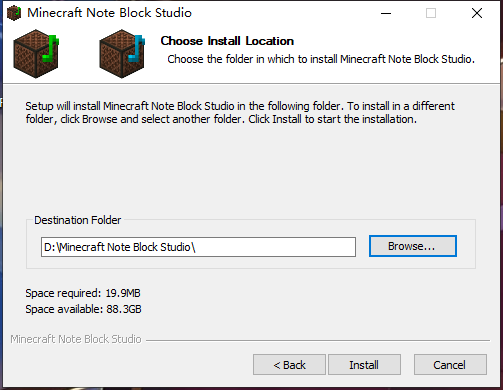Click the window title Minecraft Note Block Studio
The height and width of the screenshot is (390, 503).
[109, 13]
